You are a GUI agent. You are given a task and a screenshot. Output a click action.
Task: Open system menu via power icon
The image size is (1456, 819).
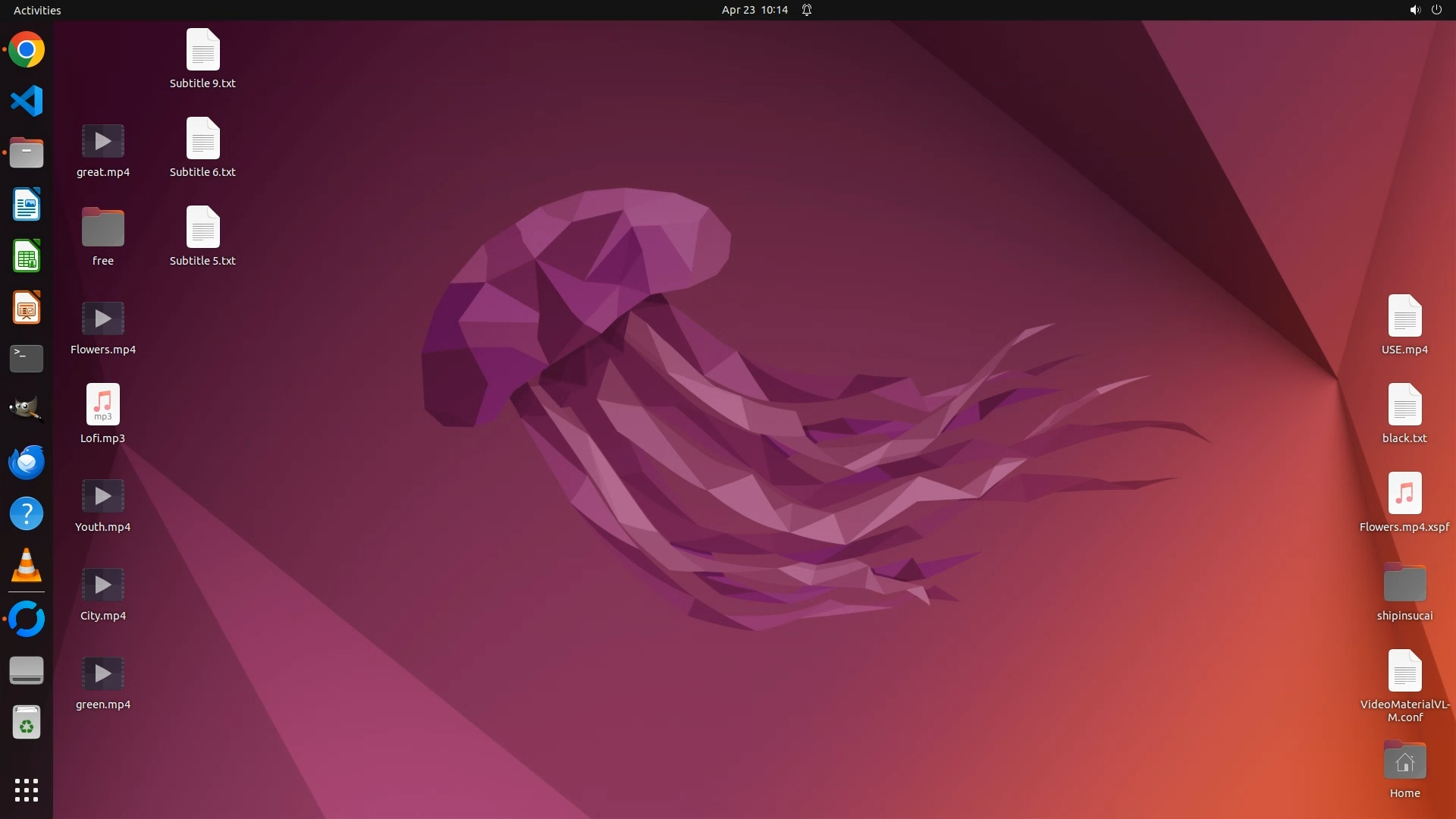[1436, 10]
